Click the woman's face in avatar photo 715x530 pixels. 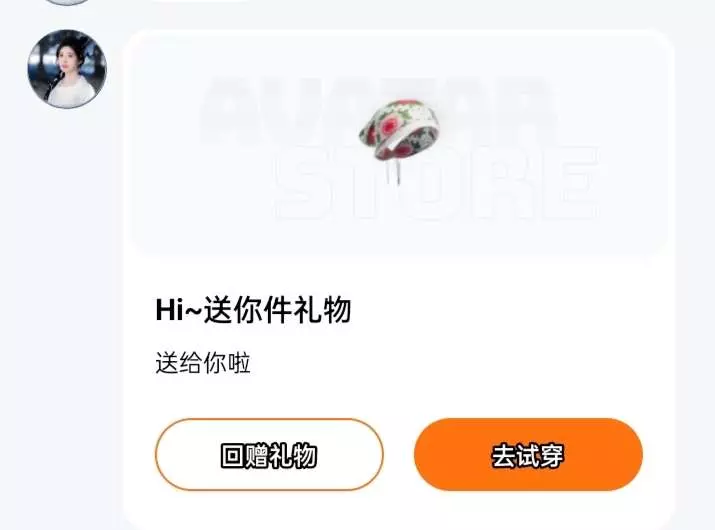pos(67,61)
